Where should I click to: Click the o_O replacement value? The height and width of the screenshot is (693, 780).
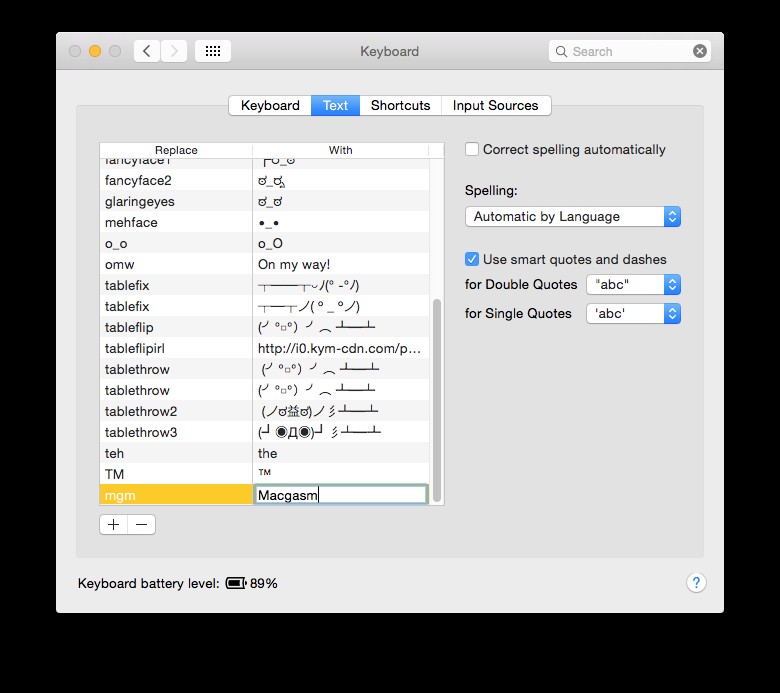click(270, 243)
